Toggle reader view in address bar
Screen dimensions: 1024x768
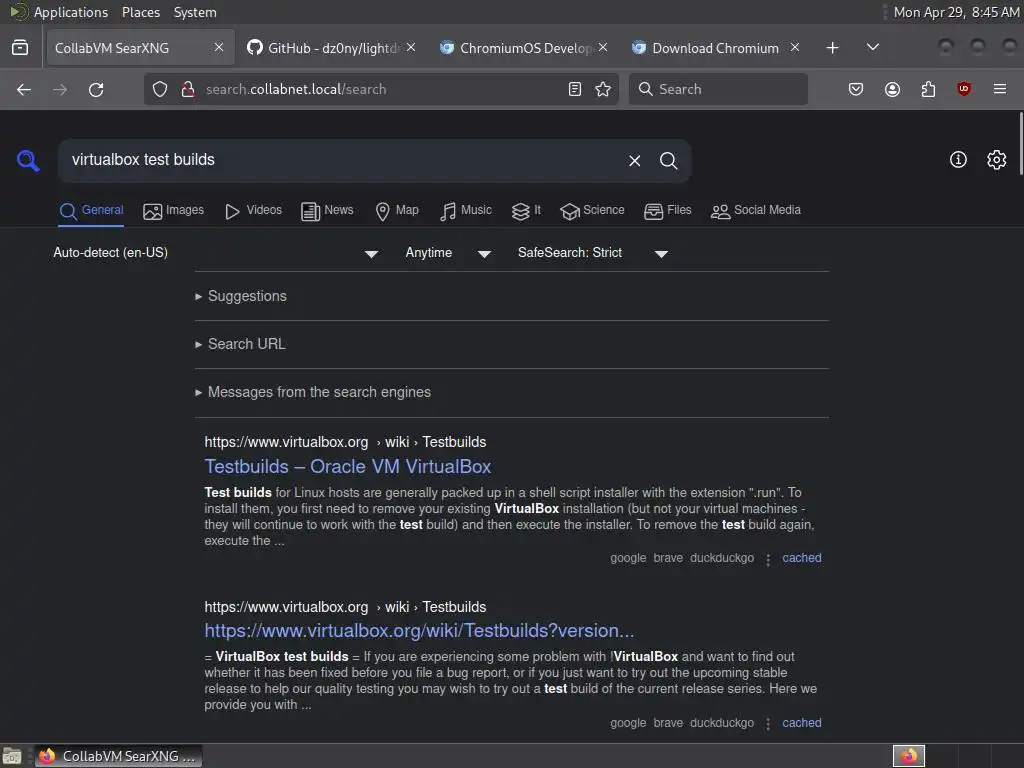coord(575,89)
